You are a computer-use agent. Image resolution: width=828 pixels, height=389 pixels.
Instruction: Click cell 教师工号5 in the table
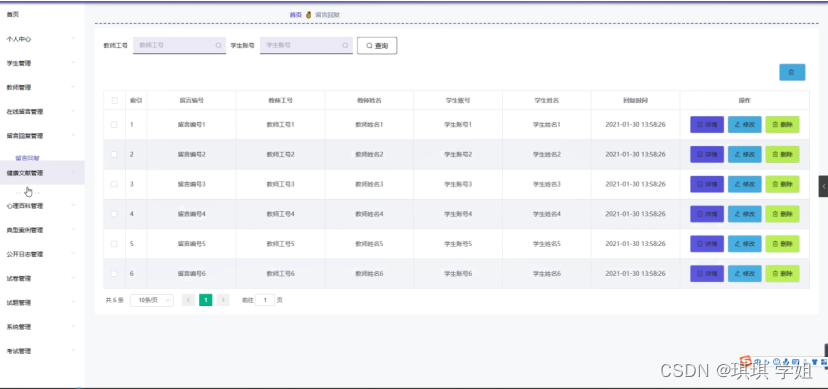[280, 244]
